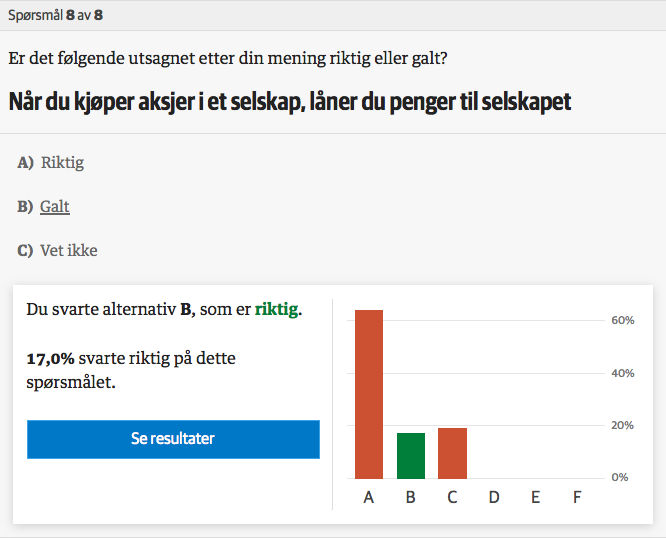Click the C label under the chart

(x=452, y=497)
